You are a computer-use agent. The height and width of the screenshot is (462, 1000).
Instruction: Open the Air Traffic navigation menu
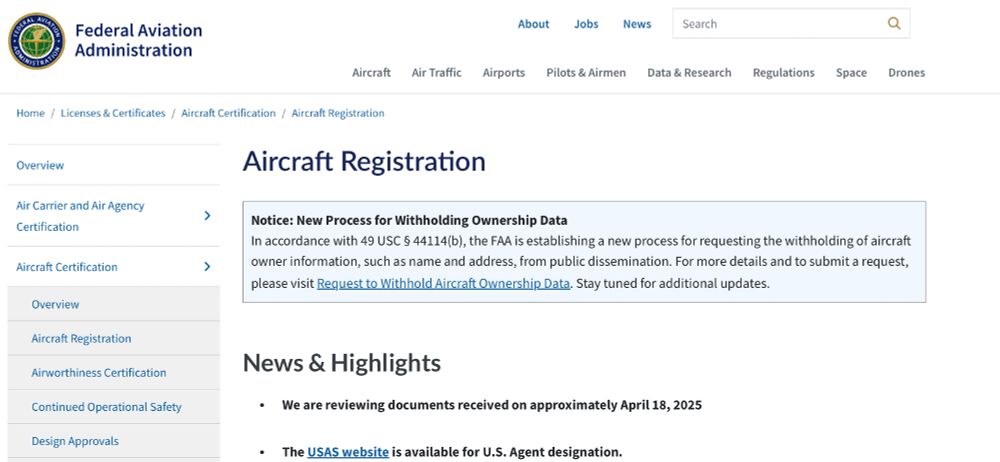pos(436,73)
